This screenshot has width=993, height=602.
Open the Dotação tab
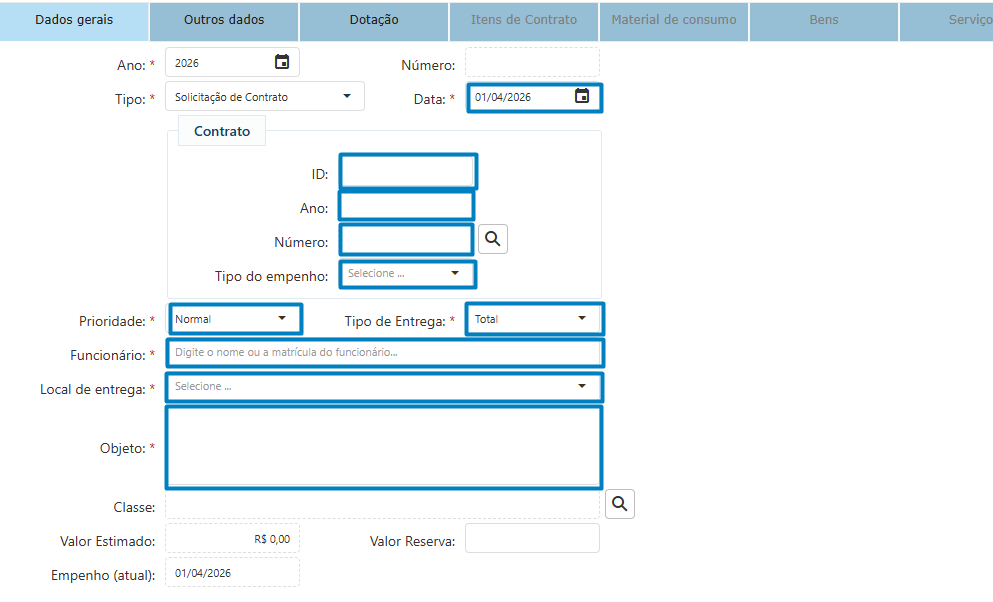pyautogui.click(x=374, y=20)
